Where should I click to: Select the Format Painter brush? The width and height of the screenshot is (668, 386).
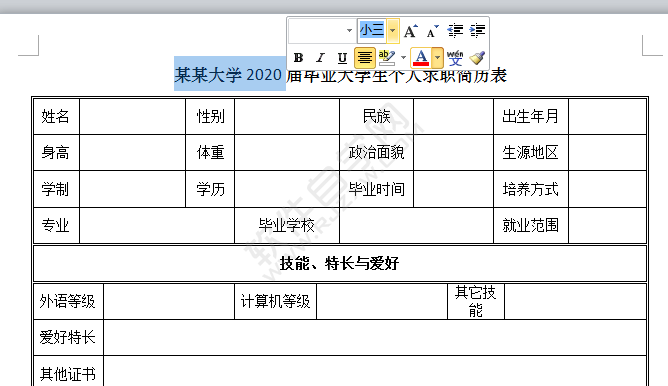pos(477,58)
